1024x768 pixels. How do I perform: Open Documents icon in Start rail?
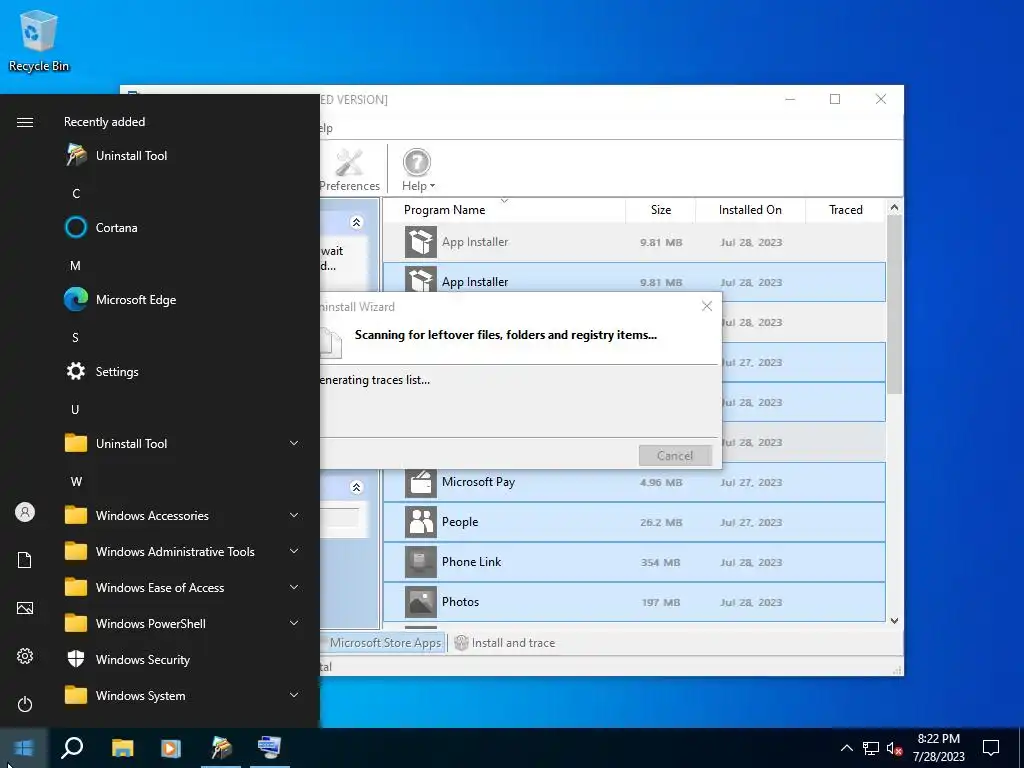click(25, 560)
